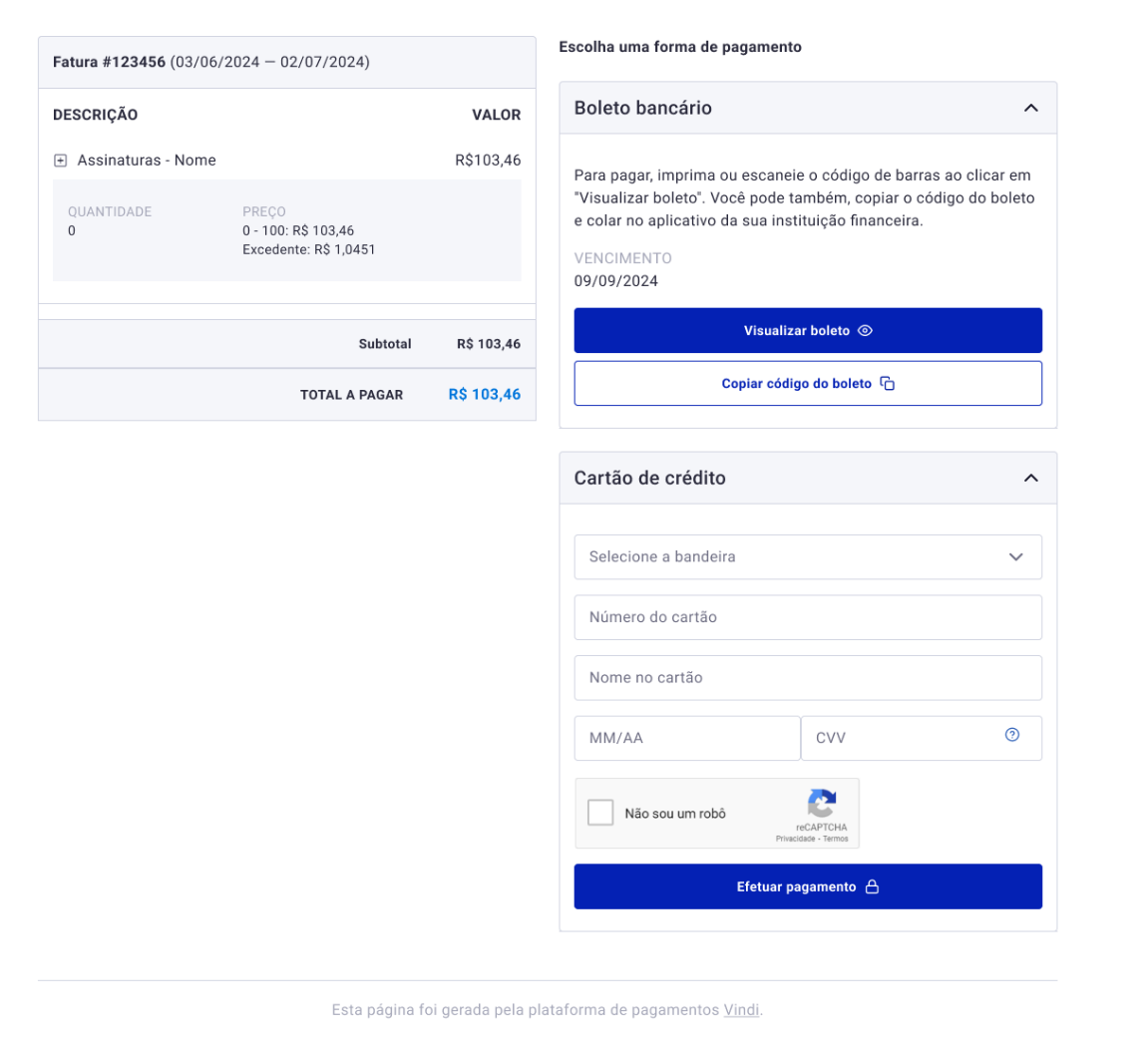
Task: Click the copy icon beside Copiar código
Action: pyautogui.click(x=888, y=384)
